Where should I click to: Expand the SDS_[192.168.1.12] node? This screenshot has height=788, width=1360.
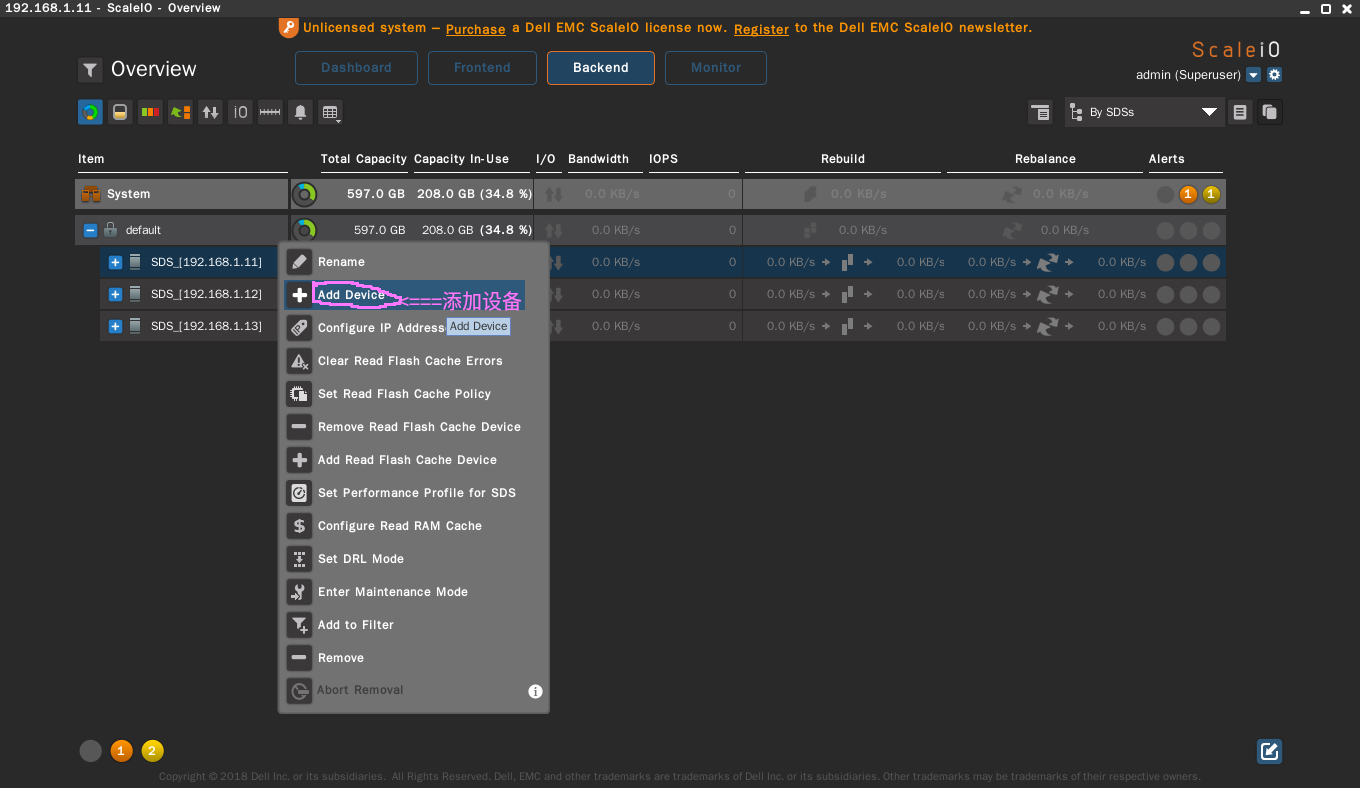(x=115, y=294)
